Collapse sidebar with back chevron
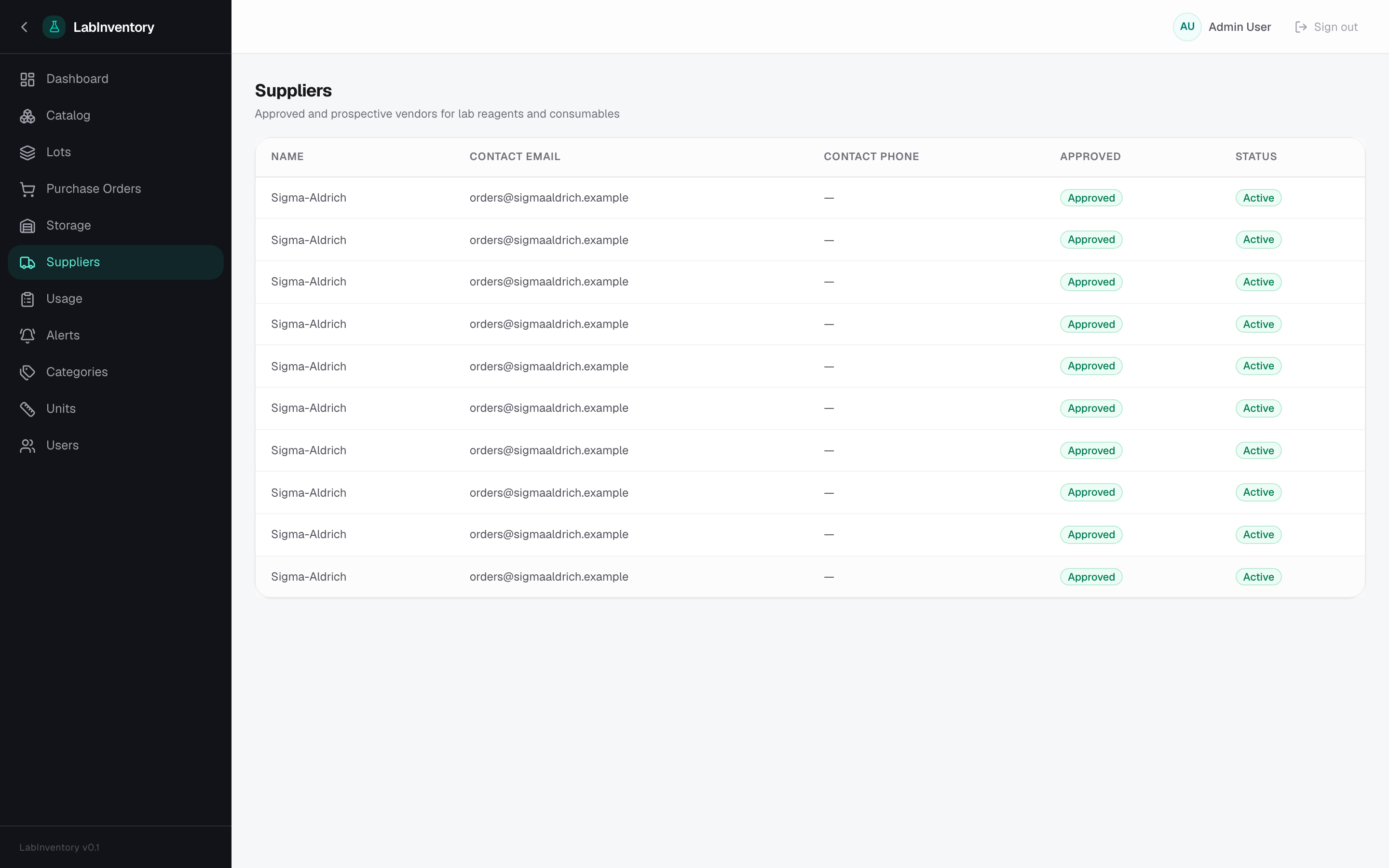The image size is (1389, 868). 24,27
